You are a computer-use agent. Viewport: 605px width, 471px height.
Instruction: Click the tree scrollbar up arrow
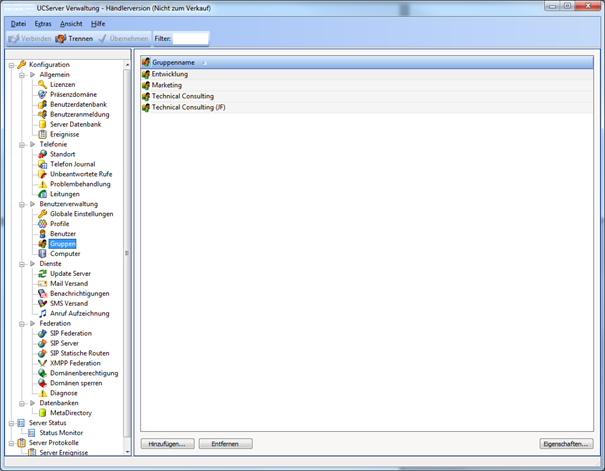pos(127,65)
